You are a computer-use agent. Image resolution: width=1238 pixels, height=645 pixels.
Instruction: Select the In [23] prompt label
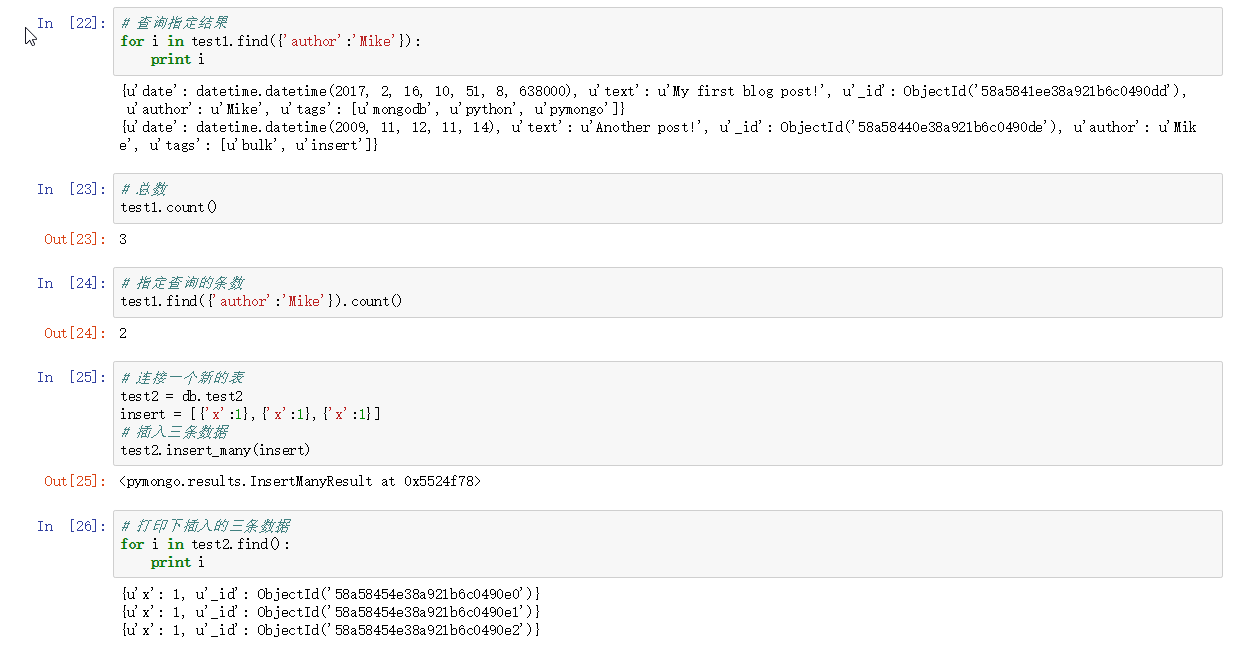pyautogui.click(x=70, y=189)
